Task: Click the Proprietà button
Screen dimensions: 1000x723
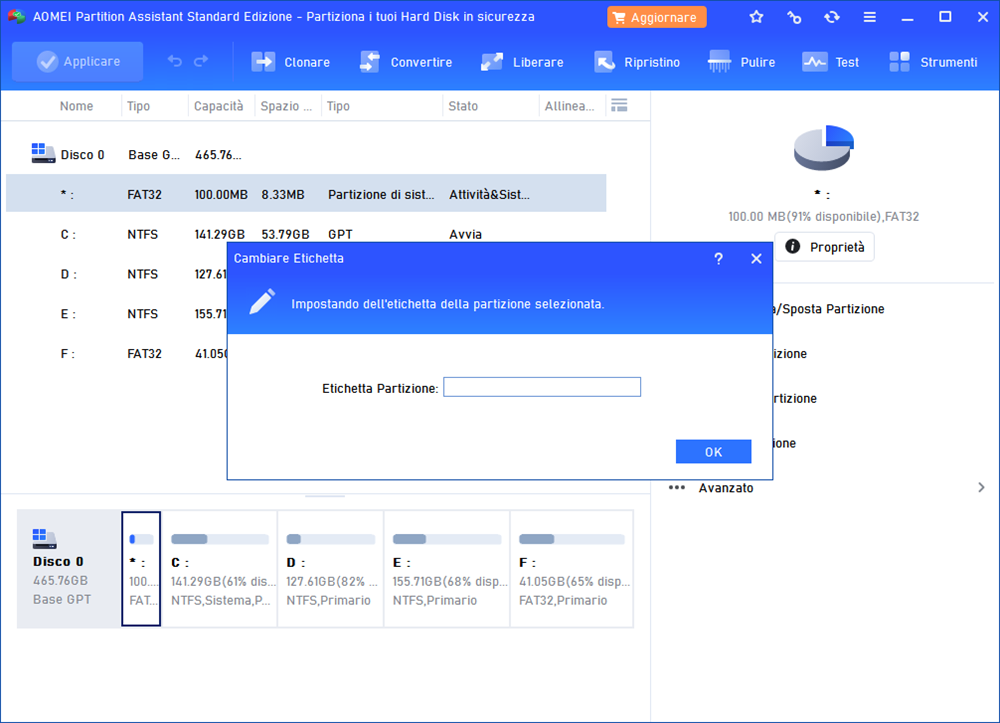Action: point(825,247)
